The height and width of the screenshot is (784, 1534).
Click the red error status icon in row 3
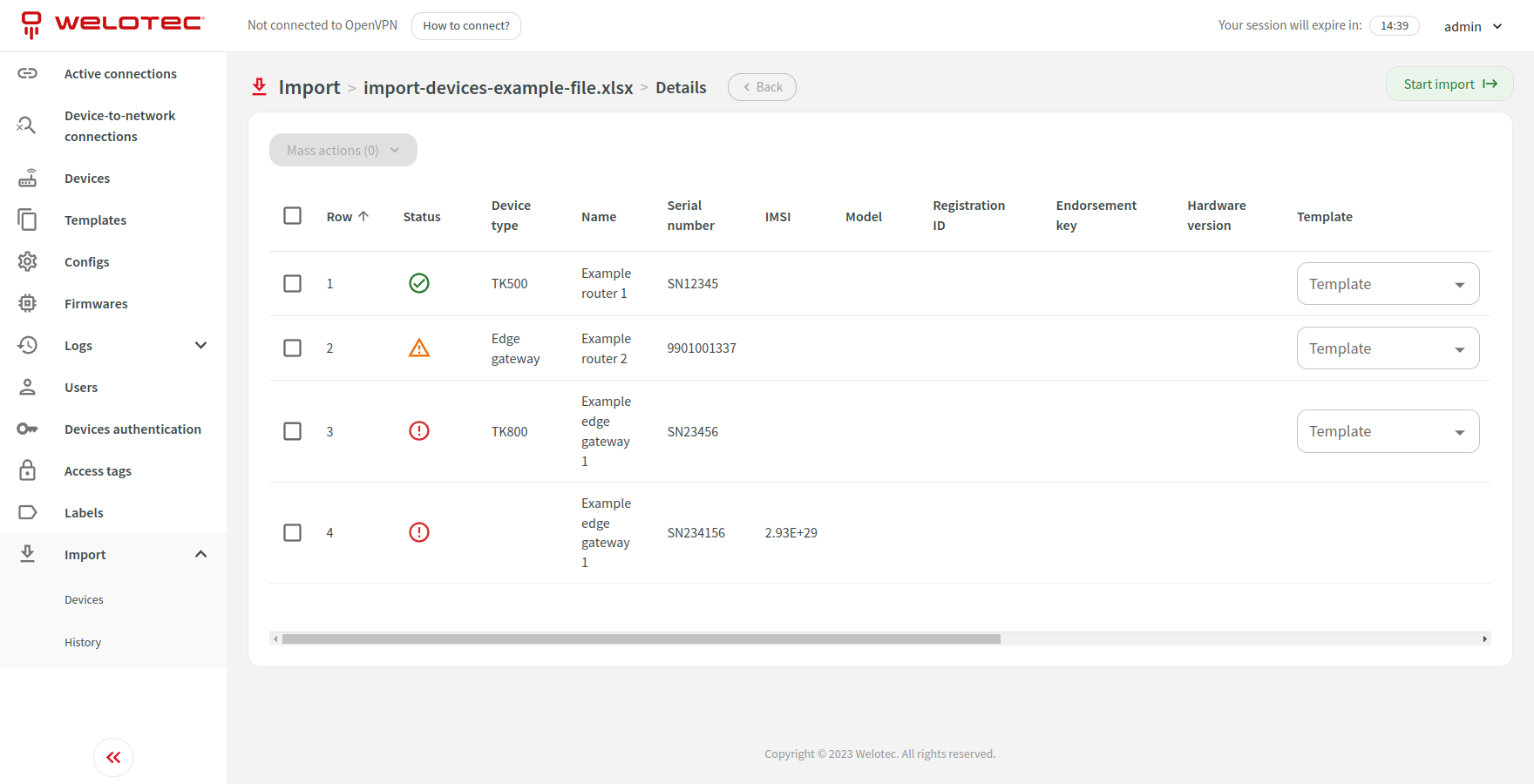pyautogui.click(x=419, y=431)
